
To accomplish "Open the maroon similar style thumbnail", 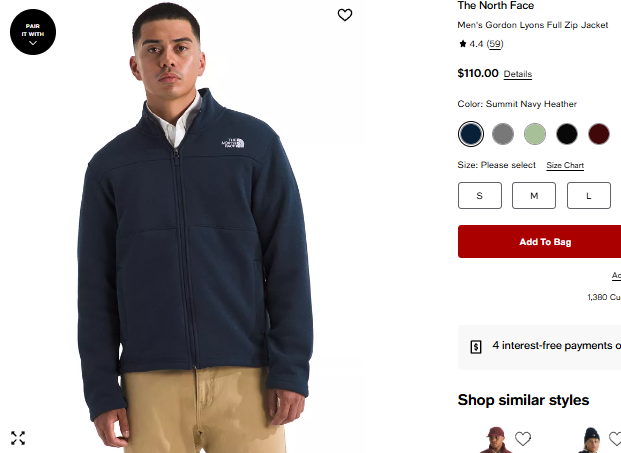I will coord(495,440).
